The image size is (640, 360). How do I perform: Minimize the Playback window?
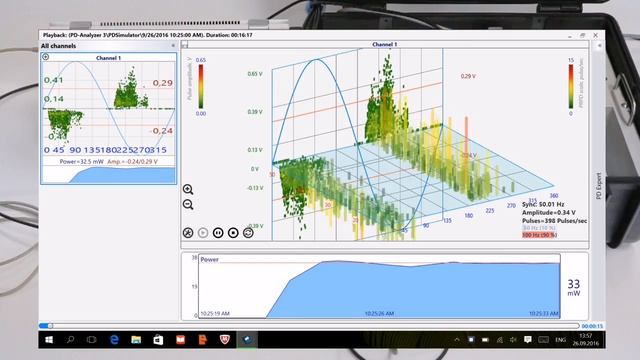click(570, 36)
